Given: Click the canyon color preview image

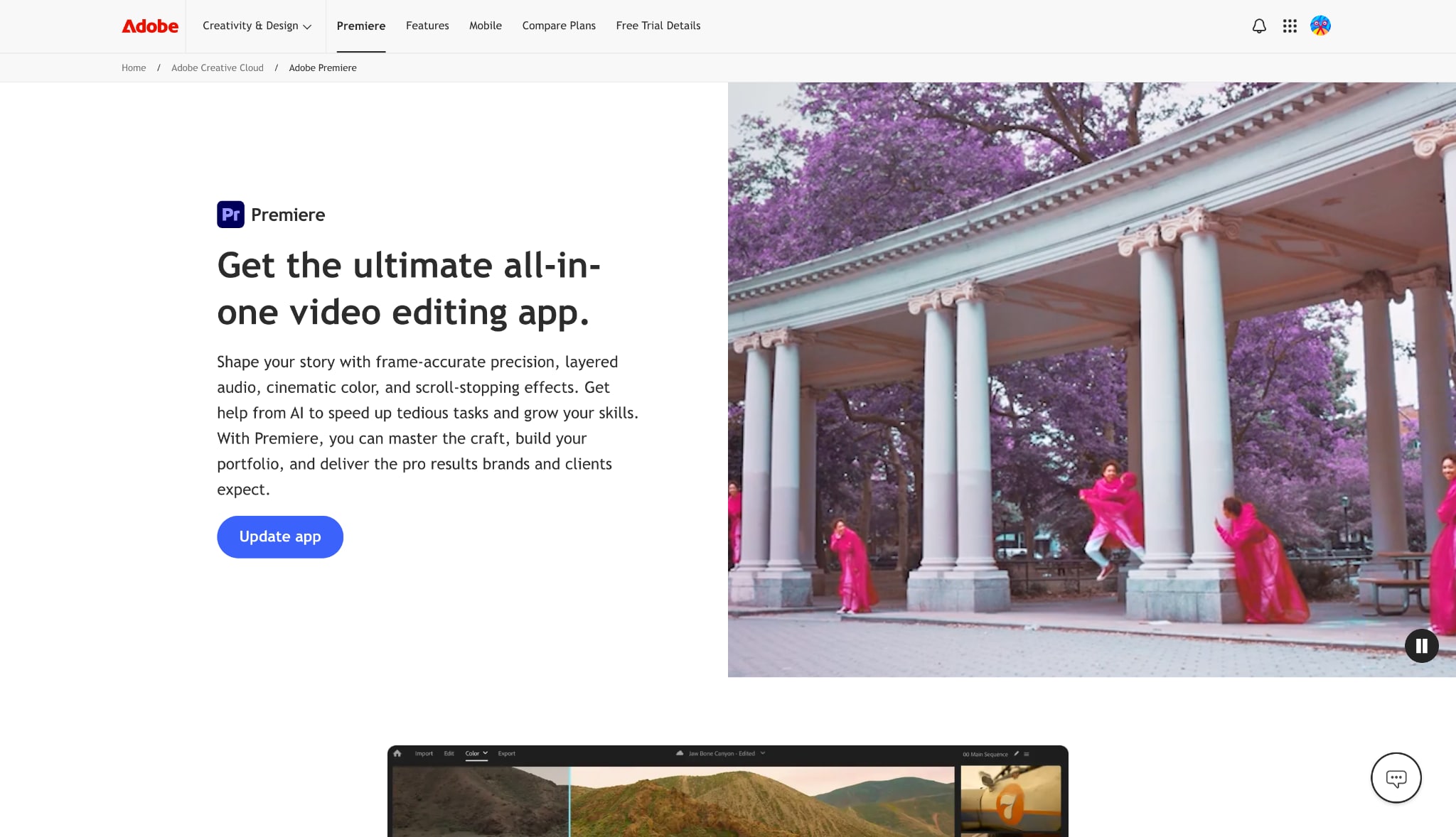Looking at the screenshot, I should click(674, 801).
